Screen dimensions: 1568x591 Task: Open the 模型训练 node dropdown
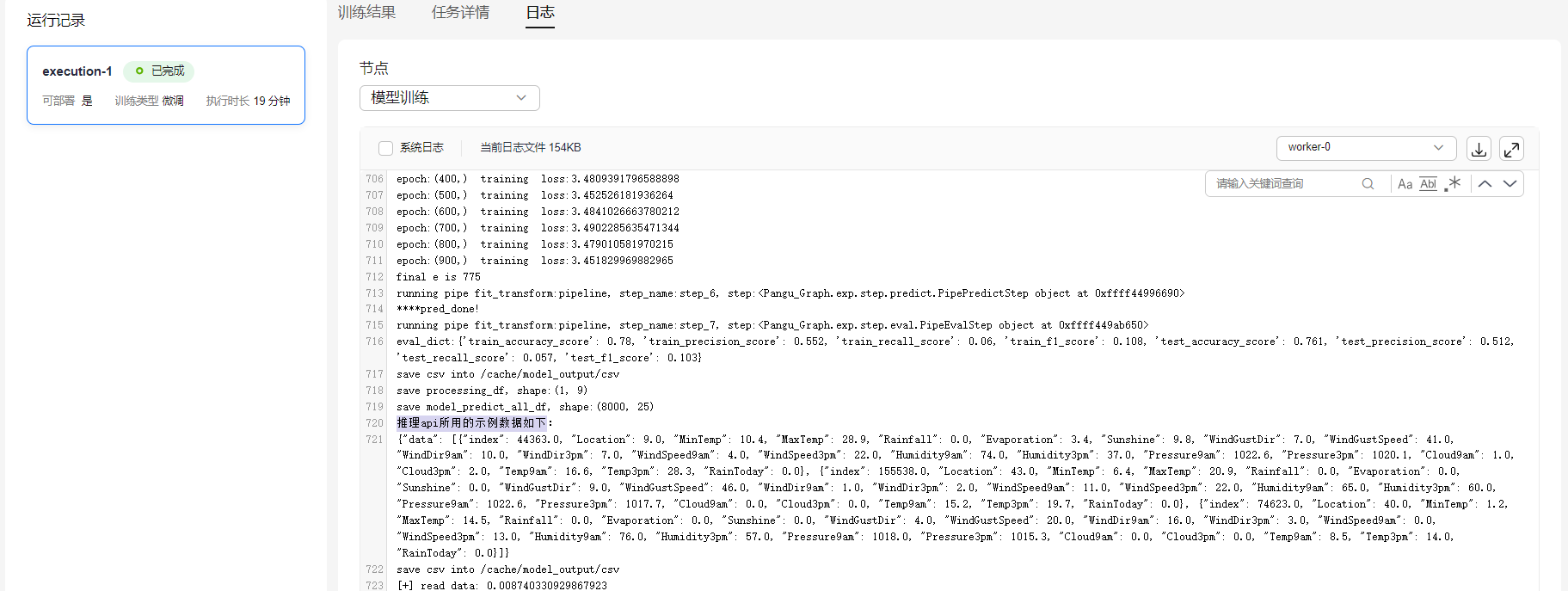tap(449, 98)
